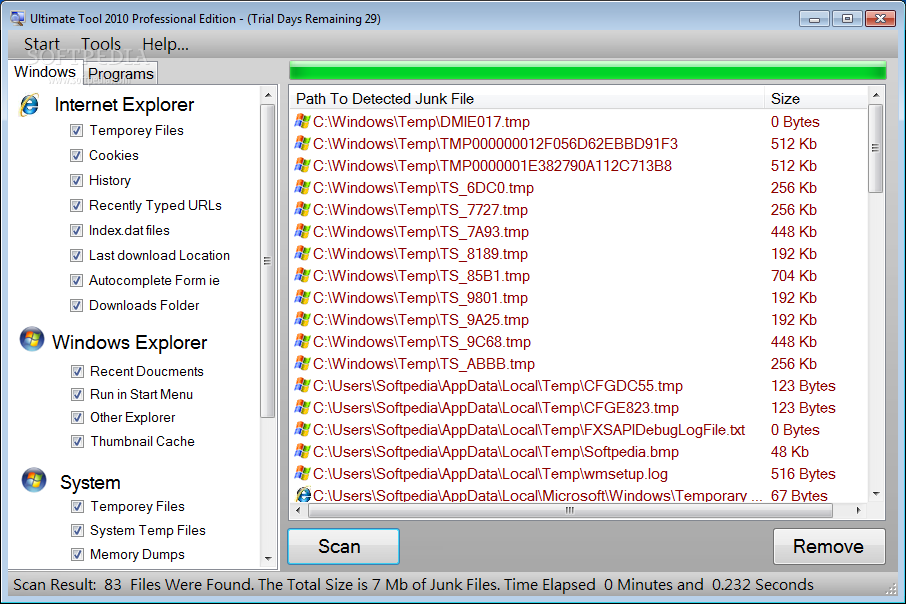Switch to the Windows tab
The width and height of the screenshot is (906, 604).
(x=45, y=72)
